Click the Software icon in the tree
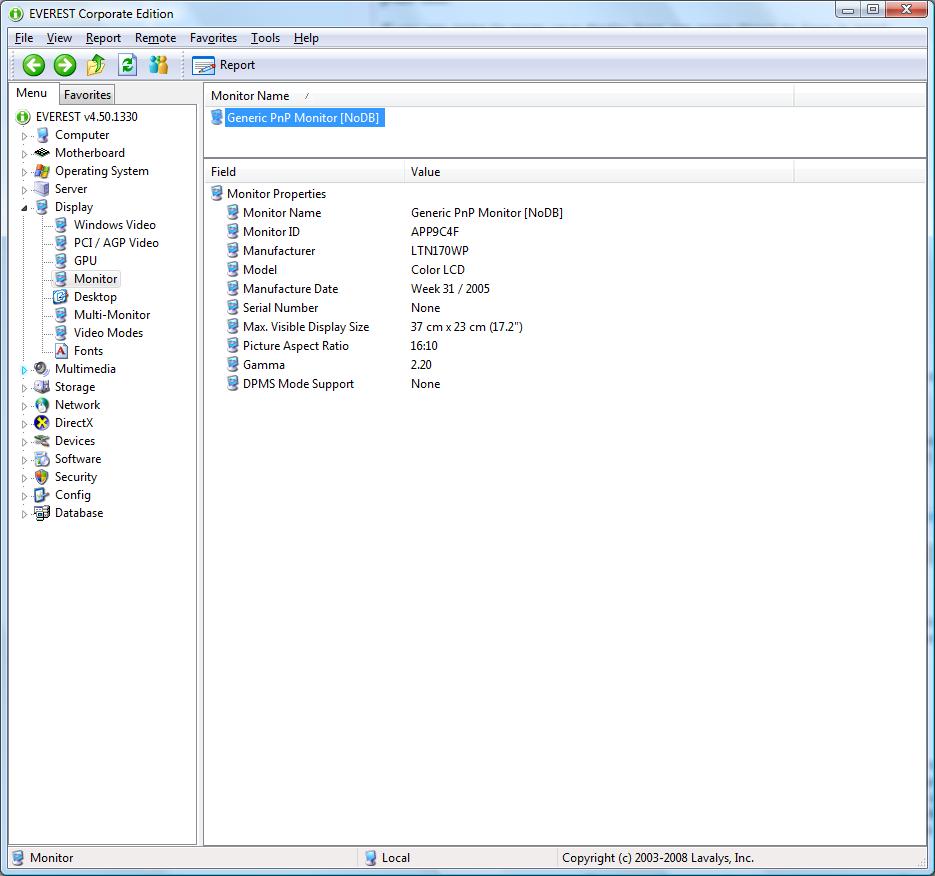935x876 pixels. click(x=42, y=459)
